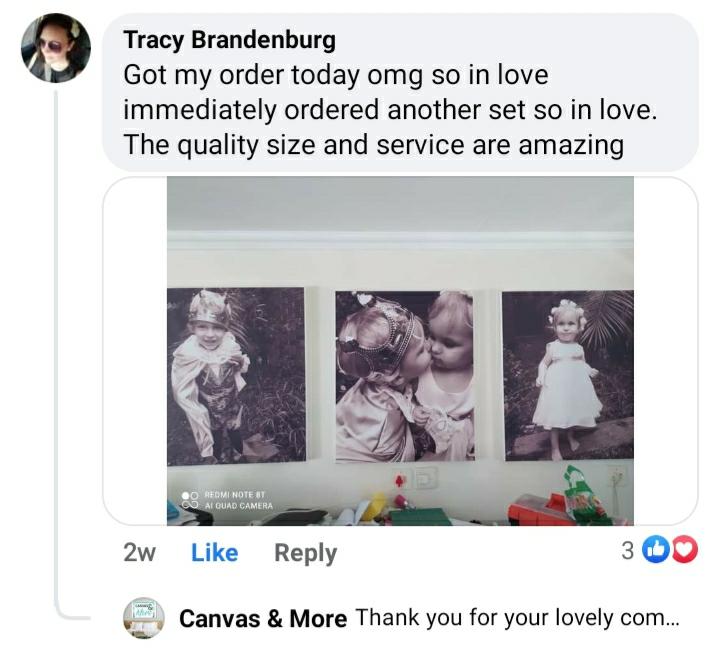Image resolution: width=720 pixels, height=649 pixels.
Task: Reply to Tracy Brandenburg's comment
Action: pos(305,553)
